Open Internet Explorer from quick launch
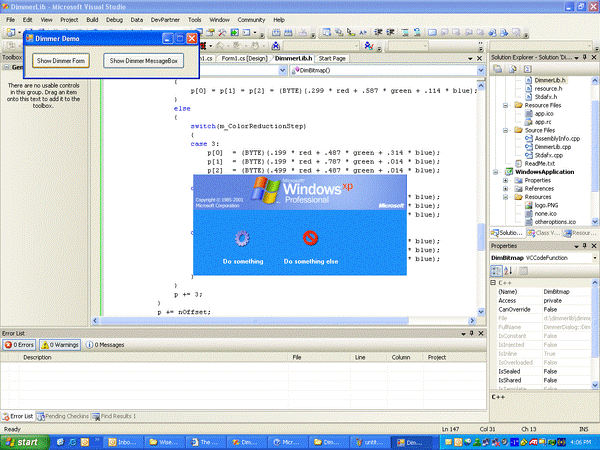This screenshot has height=450, width=600. 72,442
